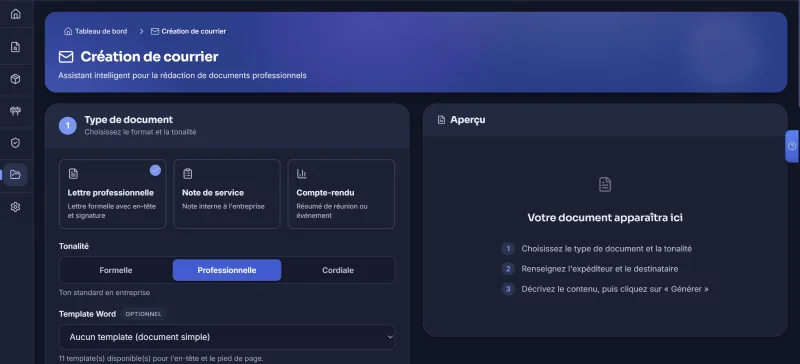Click 'Choisissez le type de document et la tonalité'
Image resolution: width=800 pixels, height=364 pixels.
point(607,249)
